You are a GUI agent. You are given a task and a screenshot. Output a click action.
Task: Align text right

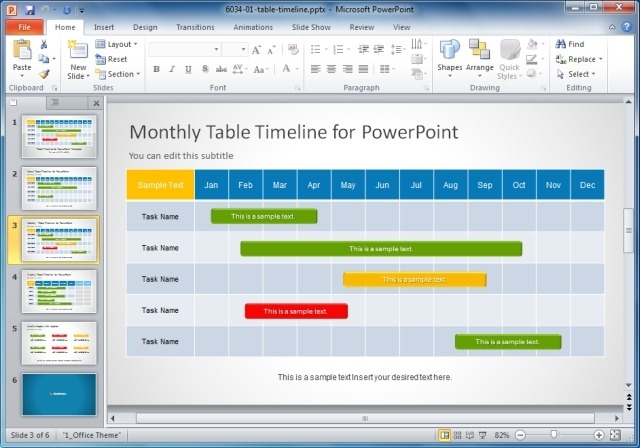click(347, 69)
